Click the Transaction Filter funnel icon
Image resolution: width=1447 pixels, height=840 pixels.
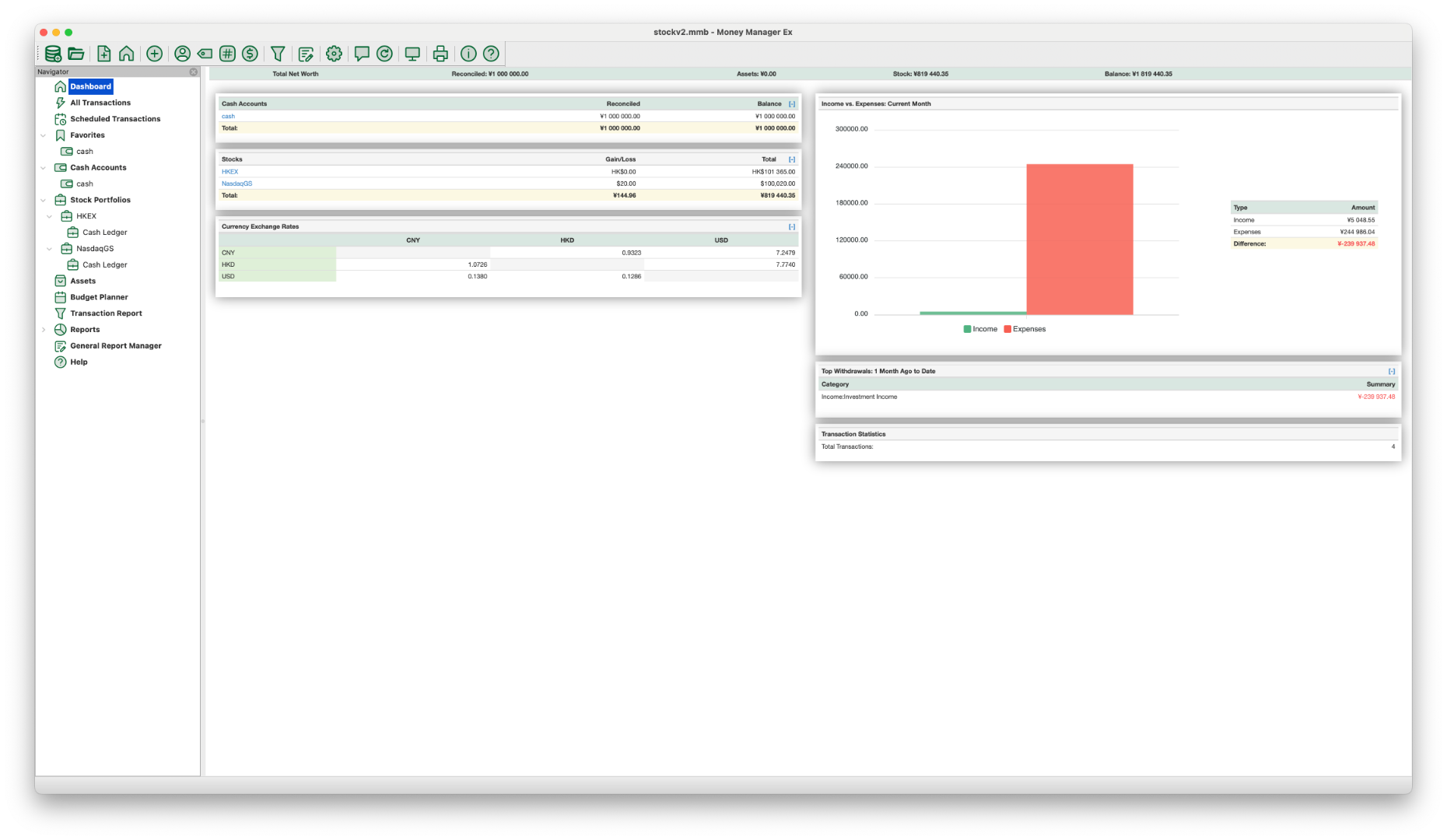(x=278, y=54)
